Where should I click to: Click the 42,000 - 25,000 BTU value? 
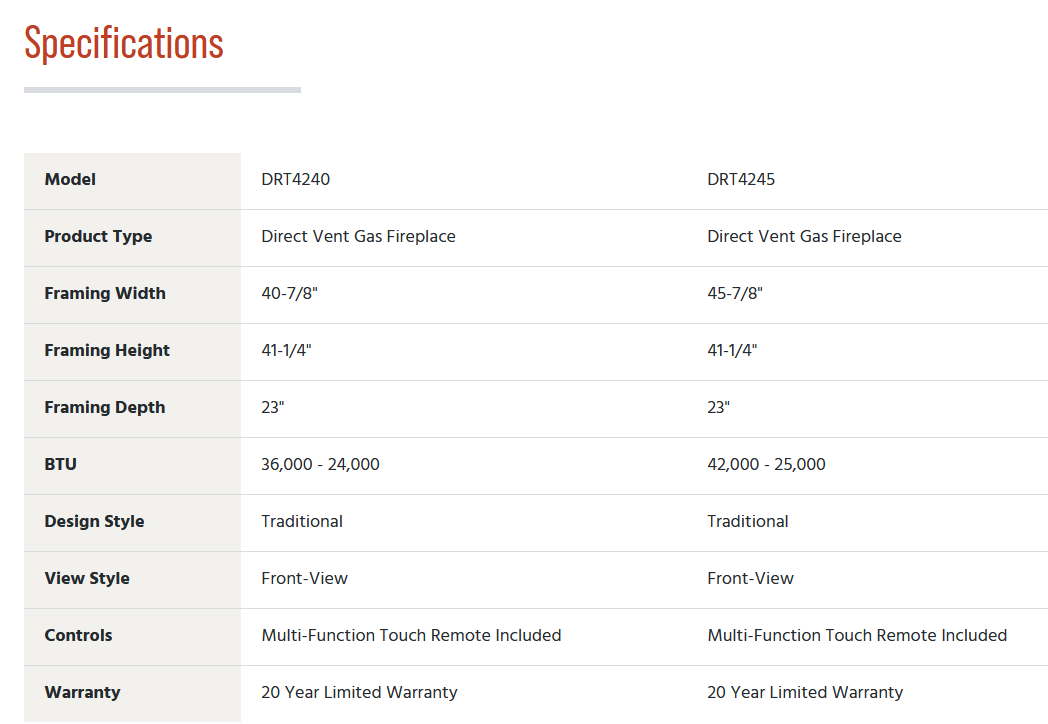767,464
